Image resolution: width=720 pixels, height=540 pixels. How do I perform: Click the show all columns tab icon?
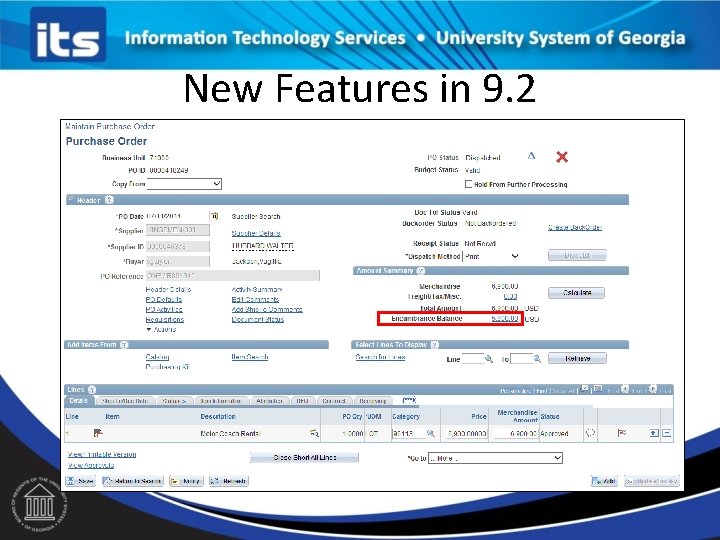pyautogui.click(x=409, y=400)
